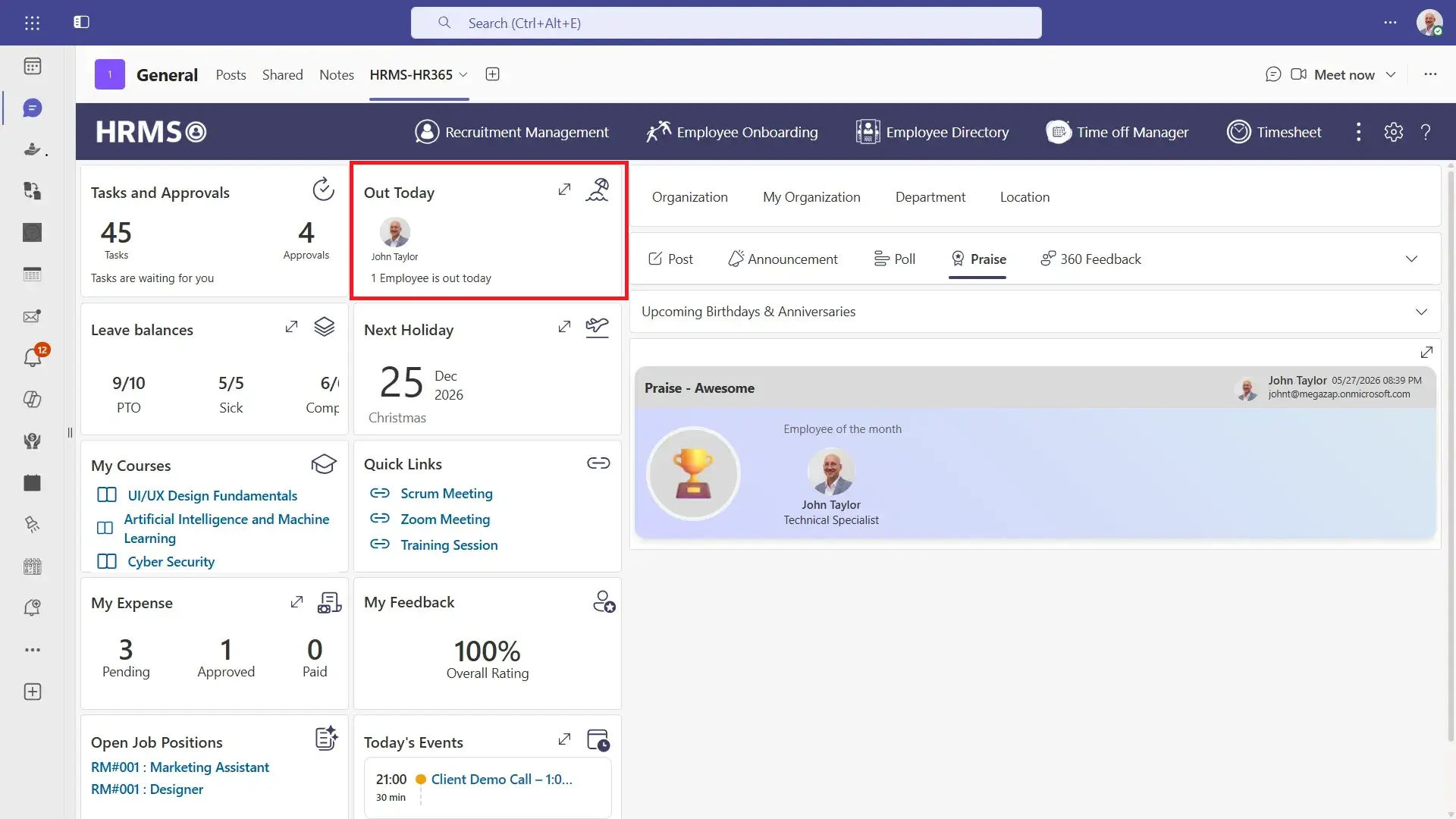Expand the post composer chevron
Screen dimensions: 1456x819
point(1411,259)
